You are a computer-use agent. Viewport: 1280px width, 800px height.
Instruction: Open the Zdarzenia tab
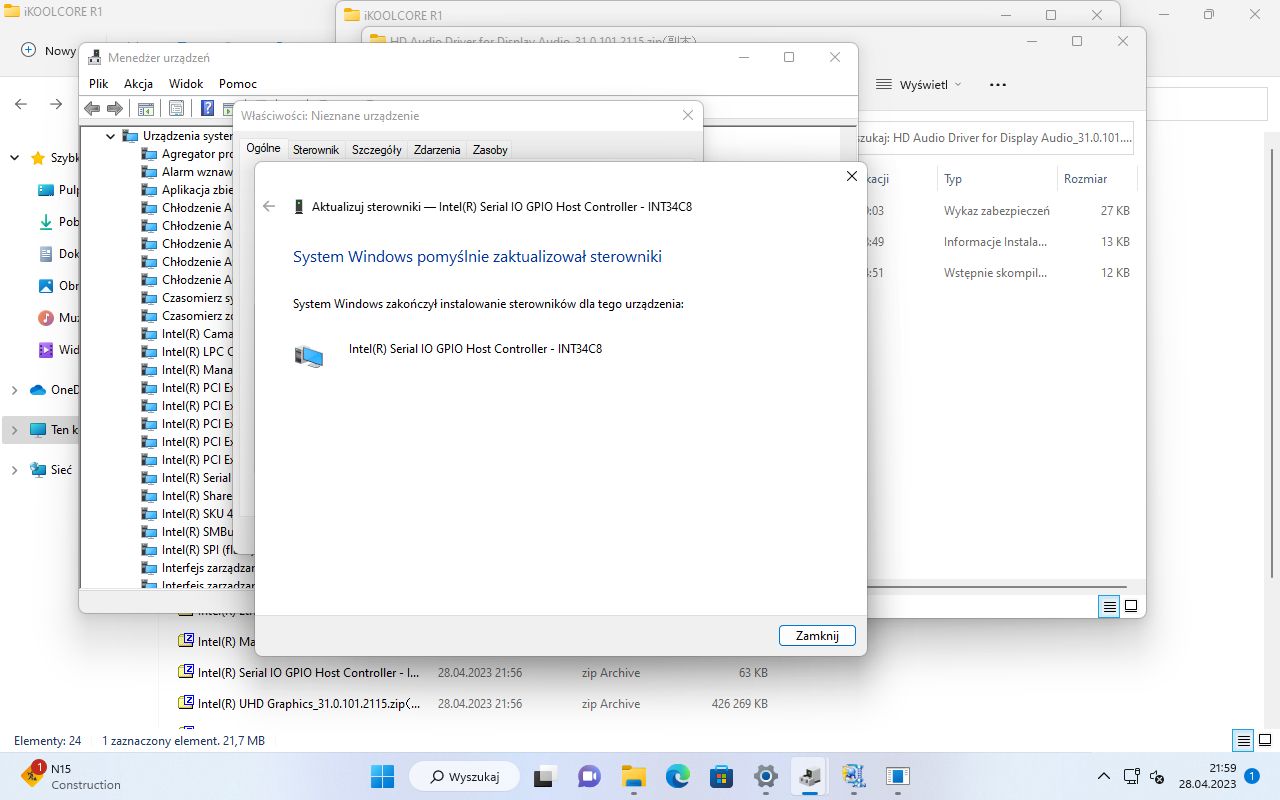(x=437, y=149)
